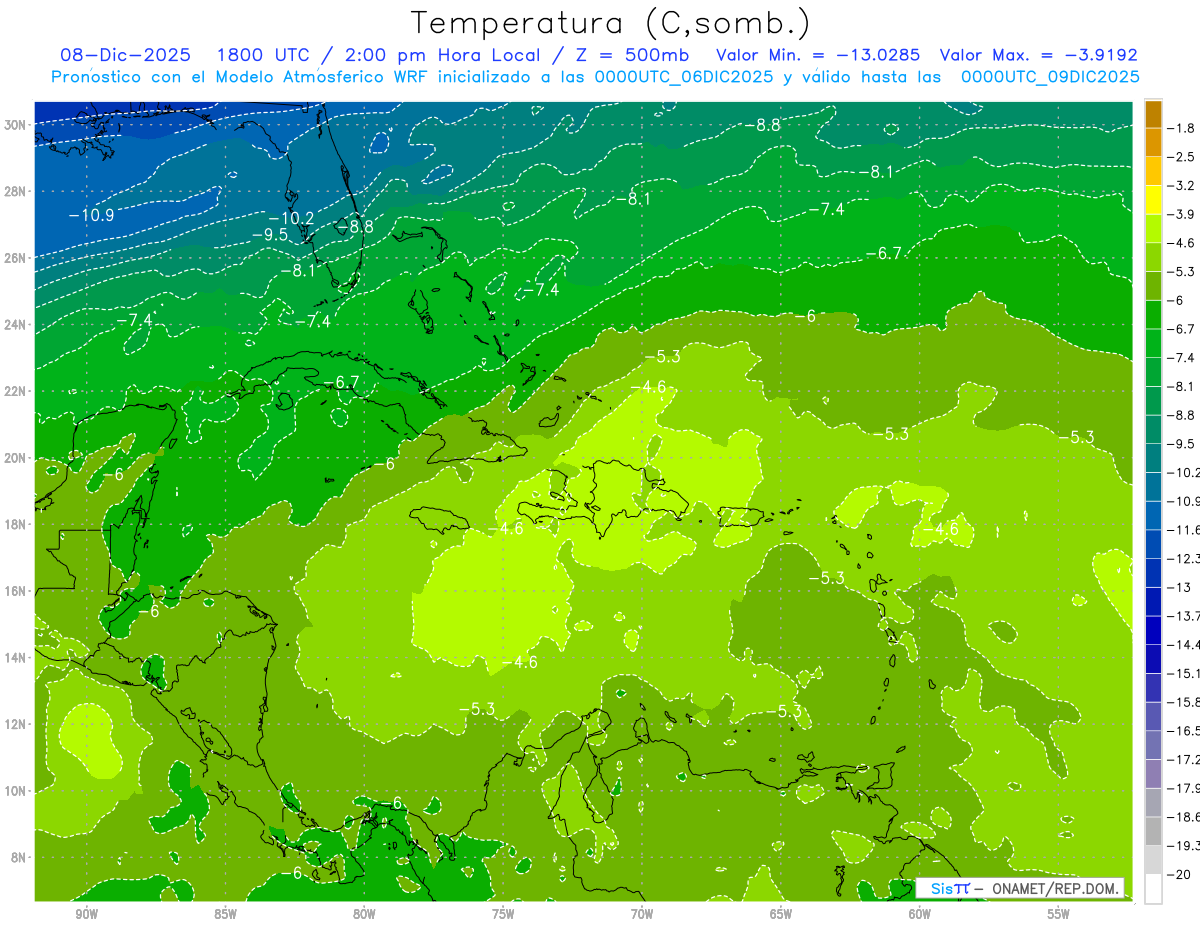Click the "20N" latitude axis label

pyautogui.click(x=16, y=458)
